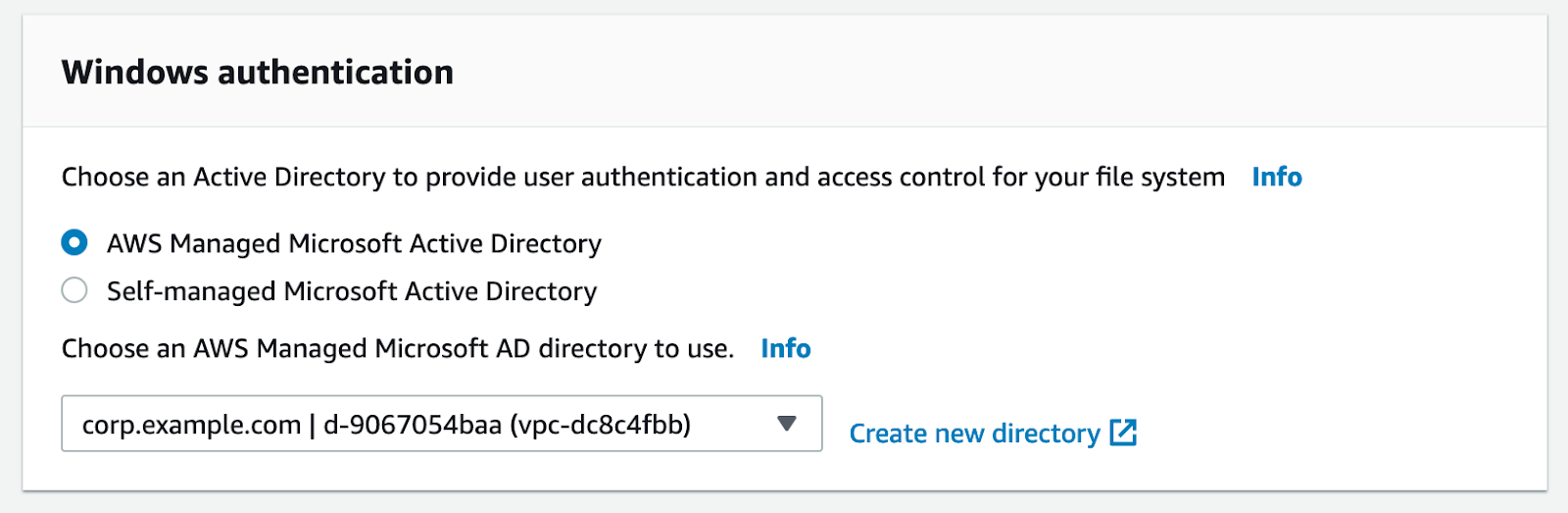Click Info link beside Active Directory description
Screen dimensions: 1568x513
tap(1276, 177)
